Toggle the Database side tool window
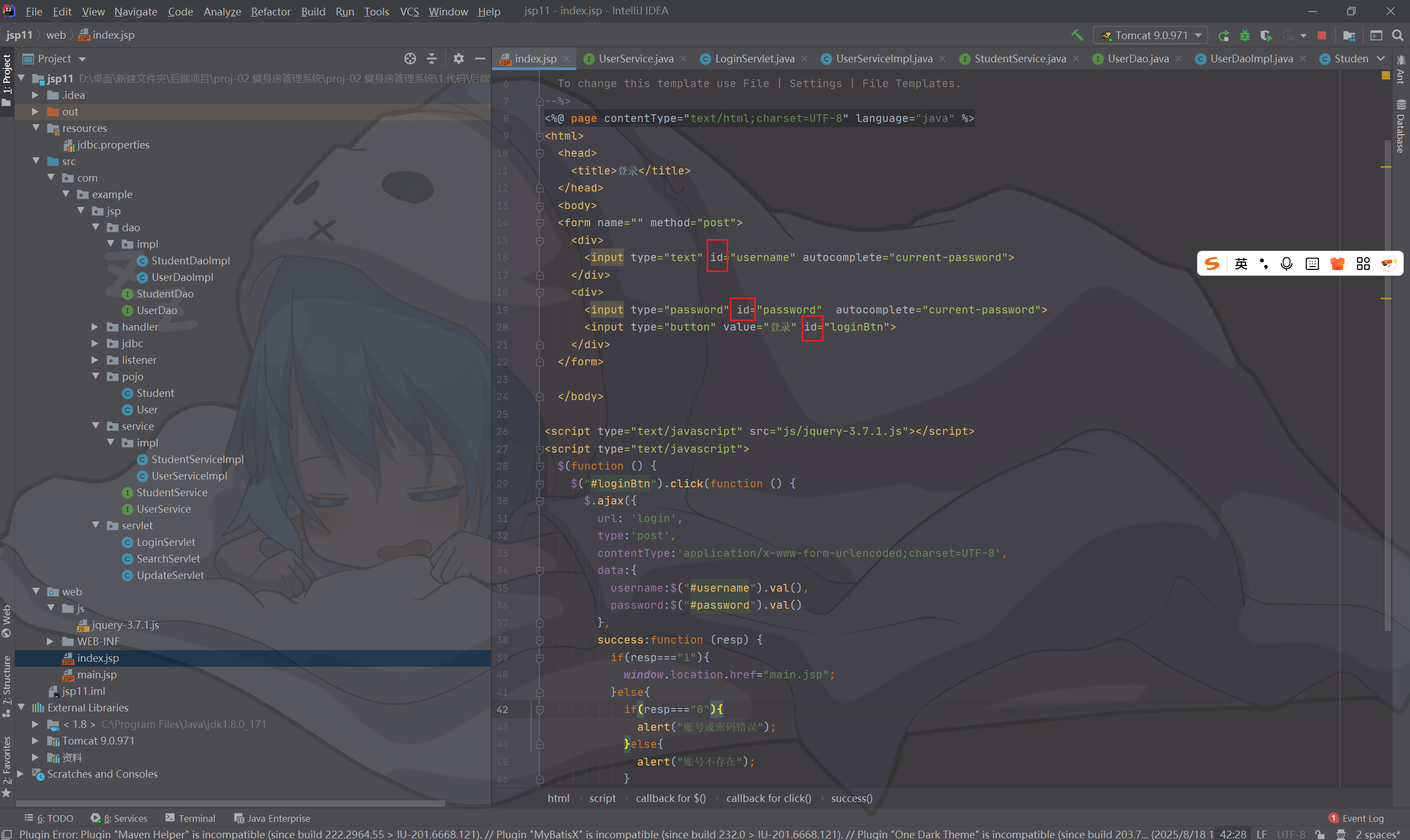The image size is (1410, 840). [x=1401, y=127]
